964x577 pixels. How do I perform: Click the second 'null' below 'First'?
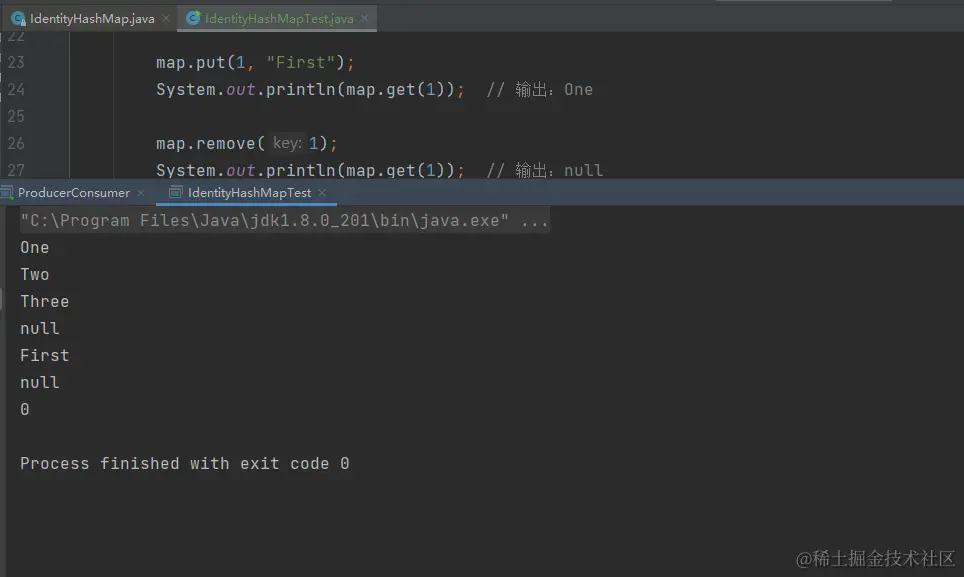pos(39,383)
